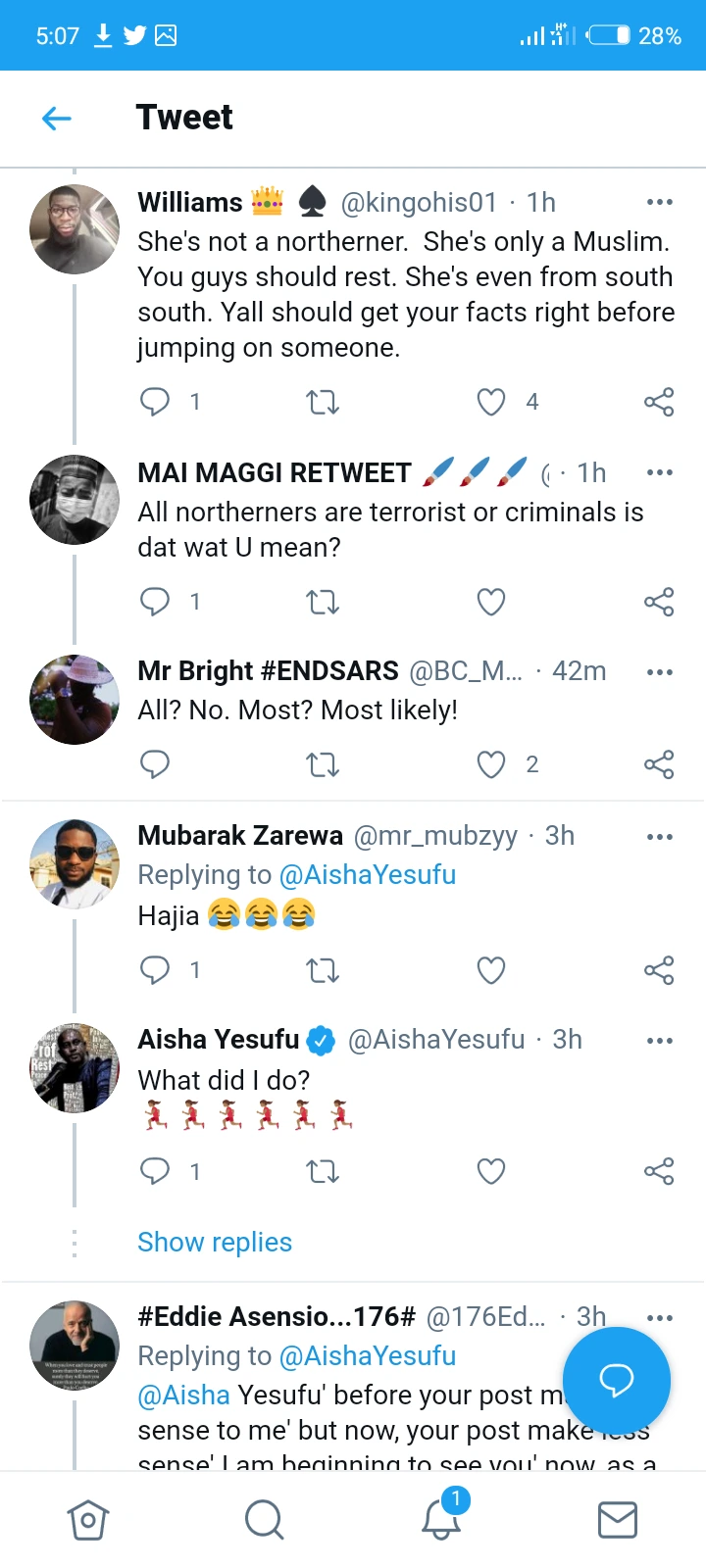Image resolution: width=706 pixels, height=1568 pixels.
Task: Open more options on Aisha Yesufu's tweet
Action: (660, 1040)
